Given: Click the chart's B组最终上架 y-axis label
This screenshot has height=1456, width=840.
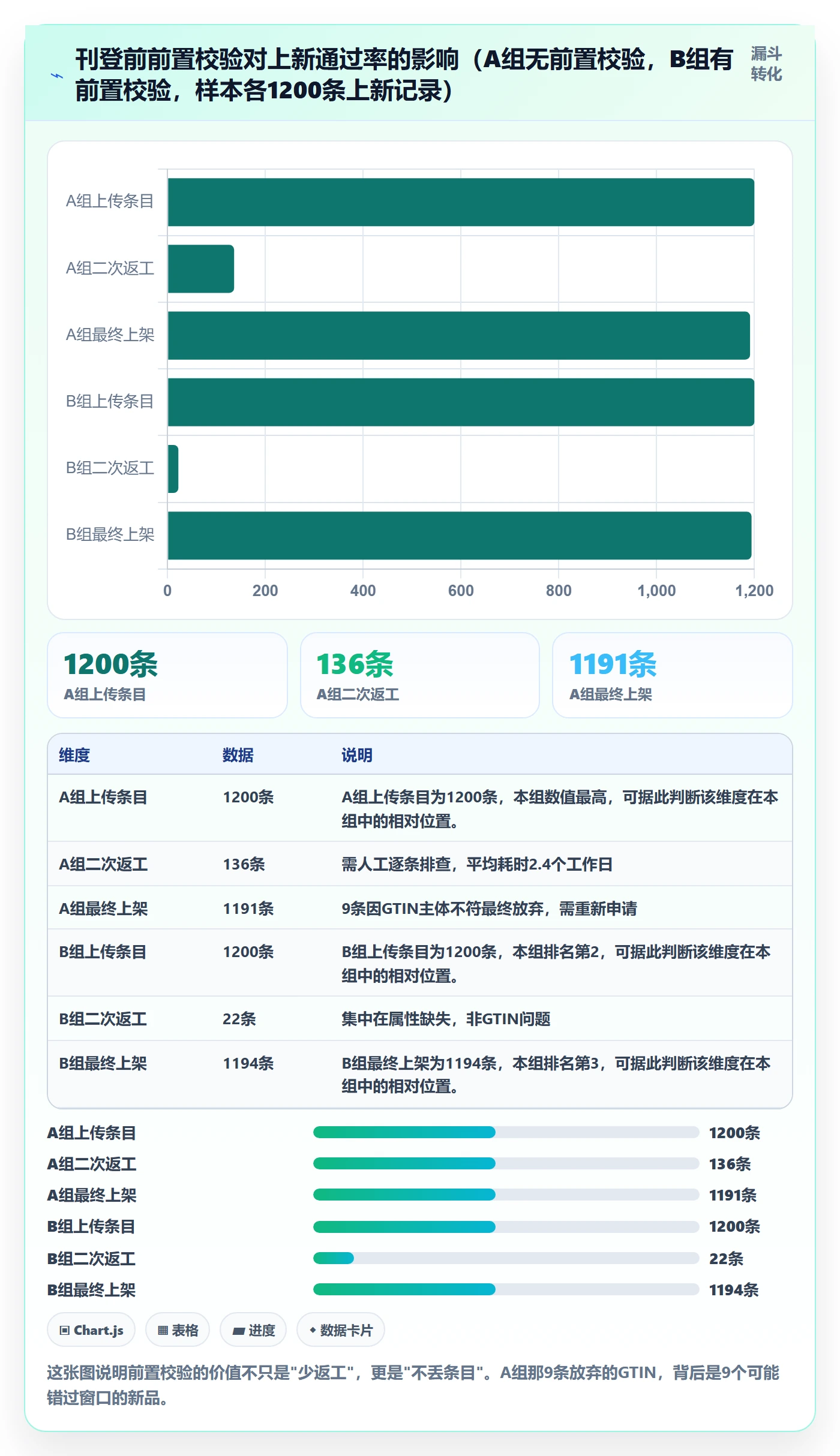Looking at the screenshot, I should (x=110, y=534).
